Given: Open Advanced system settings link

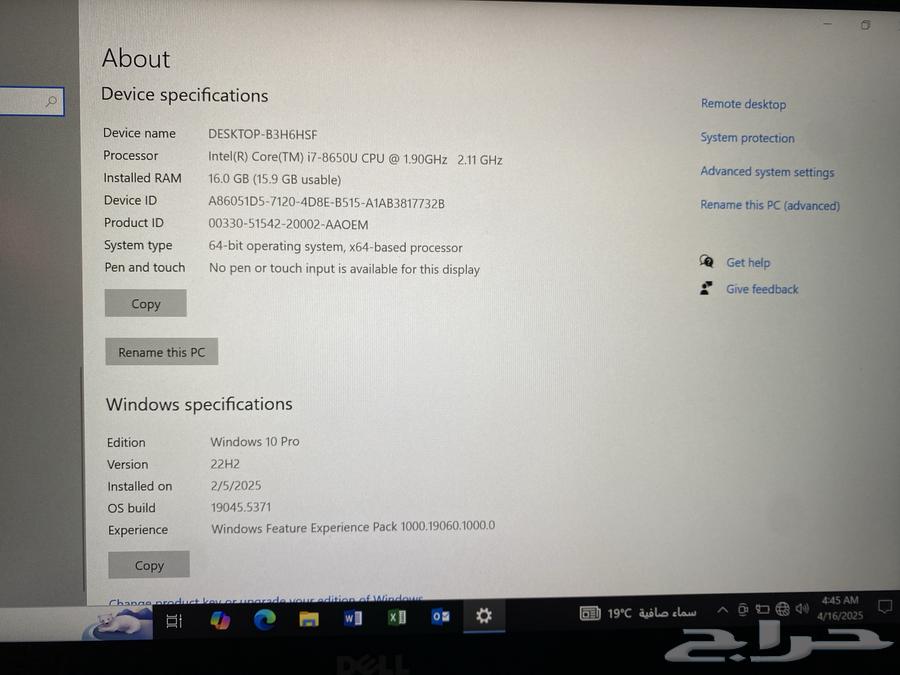Looking at the screenshot, I should pos(767,172).
